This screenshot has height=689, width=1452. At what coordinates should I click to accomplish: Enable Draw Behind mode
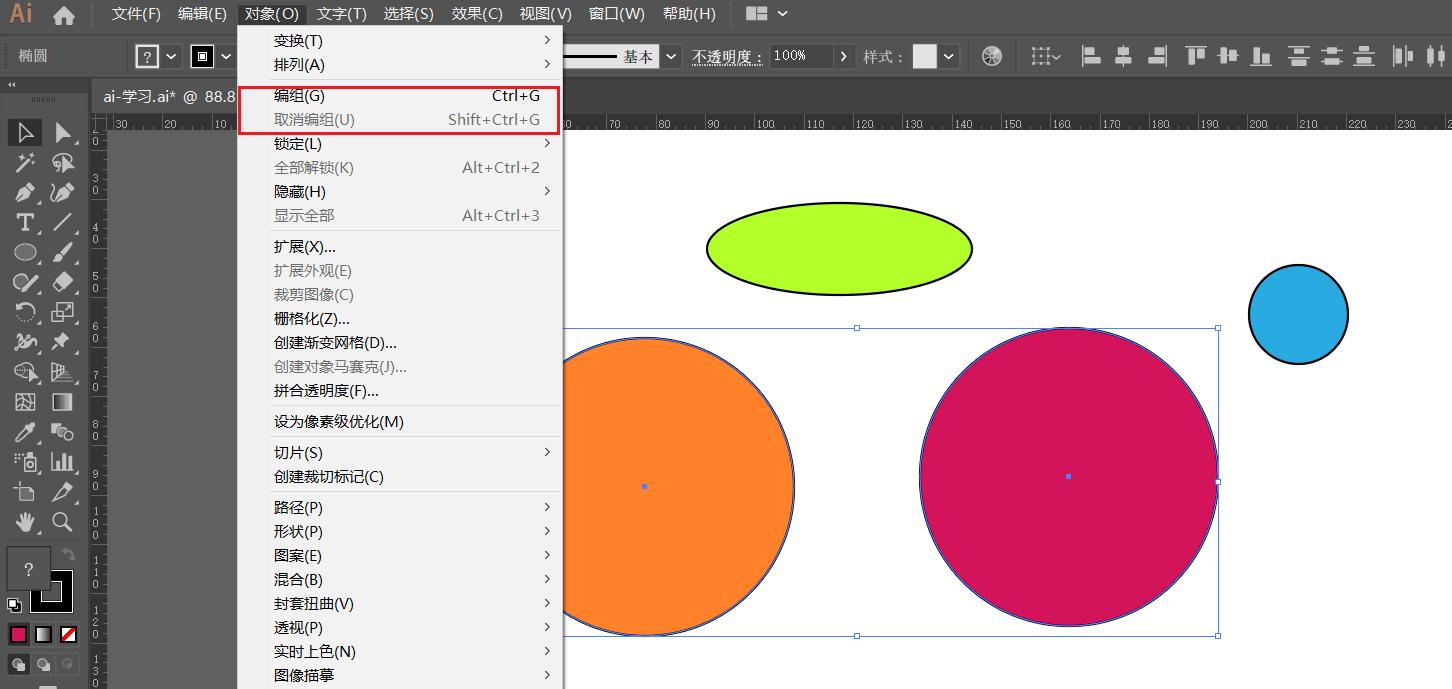click(44, 664)
